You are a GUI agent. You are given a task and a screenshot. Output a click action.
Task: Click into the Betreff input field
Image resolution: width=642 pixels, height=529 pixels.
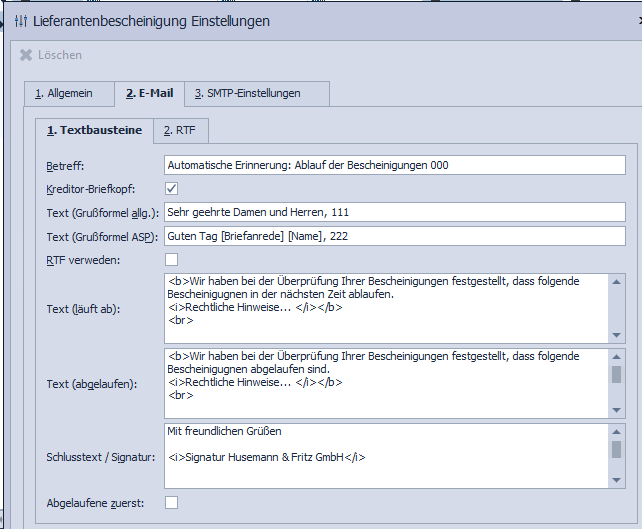[394, 165]
